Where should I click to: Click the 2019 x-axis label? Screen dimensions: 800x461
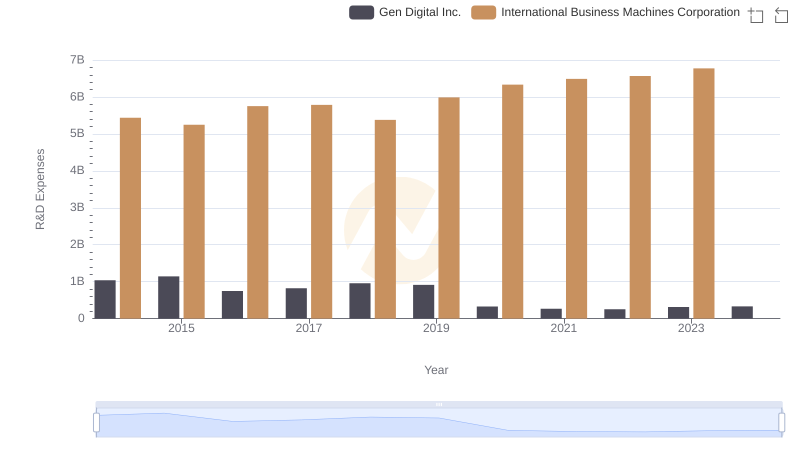(436, 328)
